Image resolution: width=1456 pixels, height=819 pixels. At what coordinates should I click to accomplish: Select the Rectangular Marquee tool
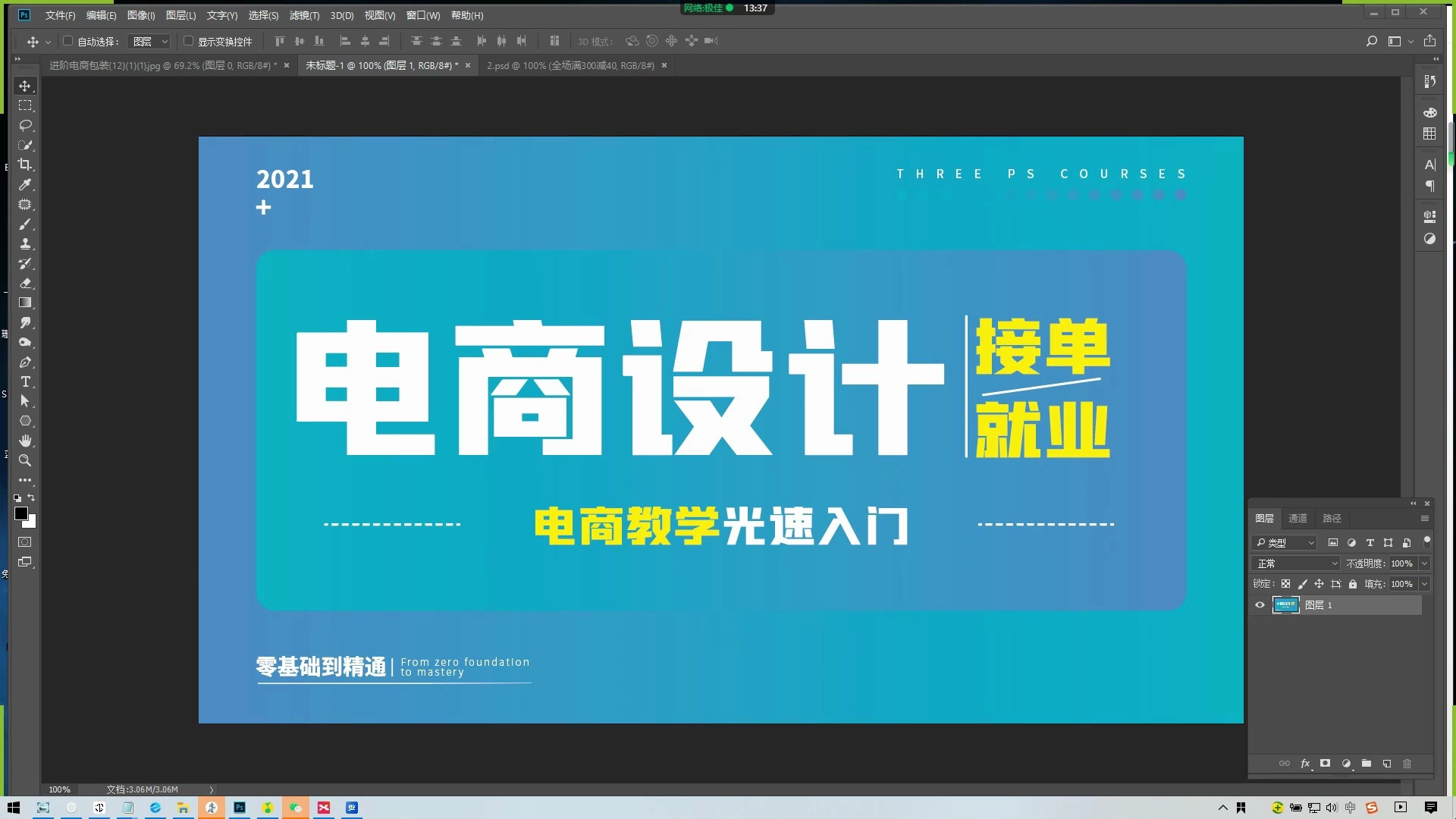click(x=25, y=105)
